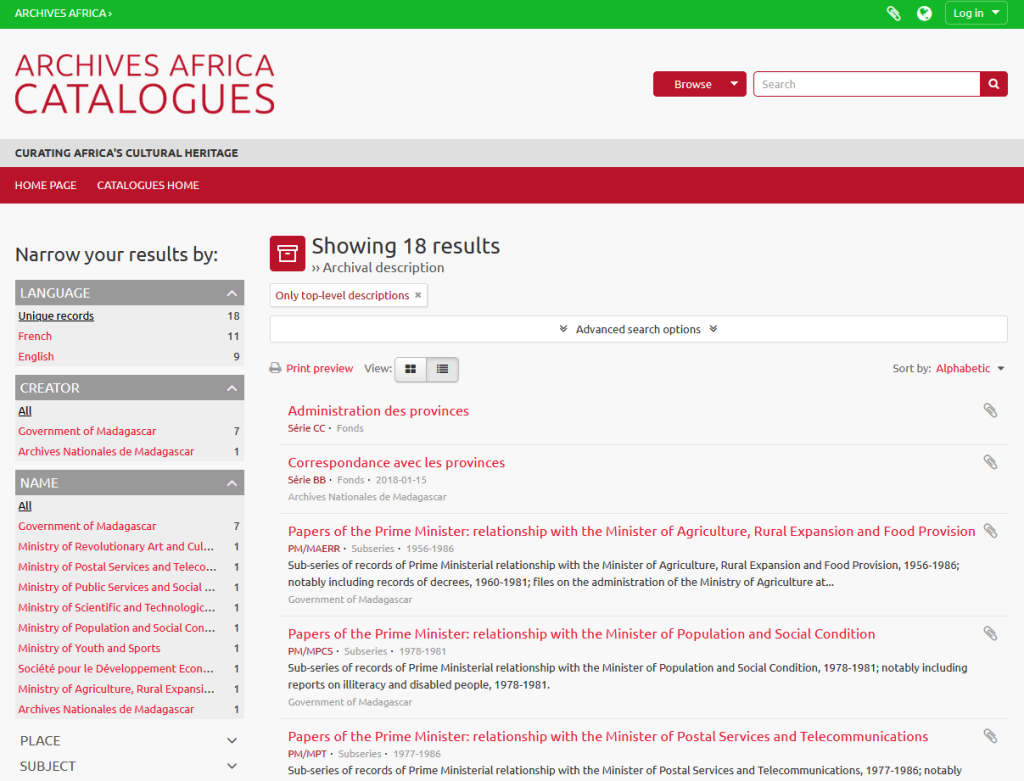
Task: Filter name by Archives Nationales de Madagascar
Action: pyautogui.click(x=106, y=709)
